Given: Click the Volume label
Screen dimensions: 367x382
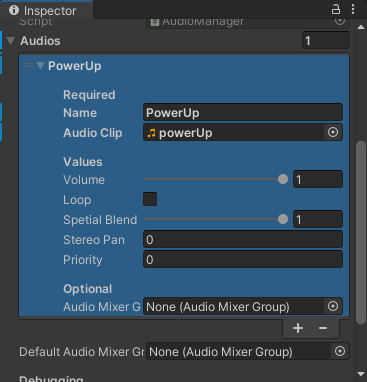Looking at the screenshot, I should point(84,180).
